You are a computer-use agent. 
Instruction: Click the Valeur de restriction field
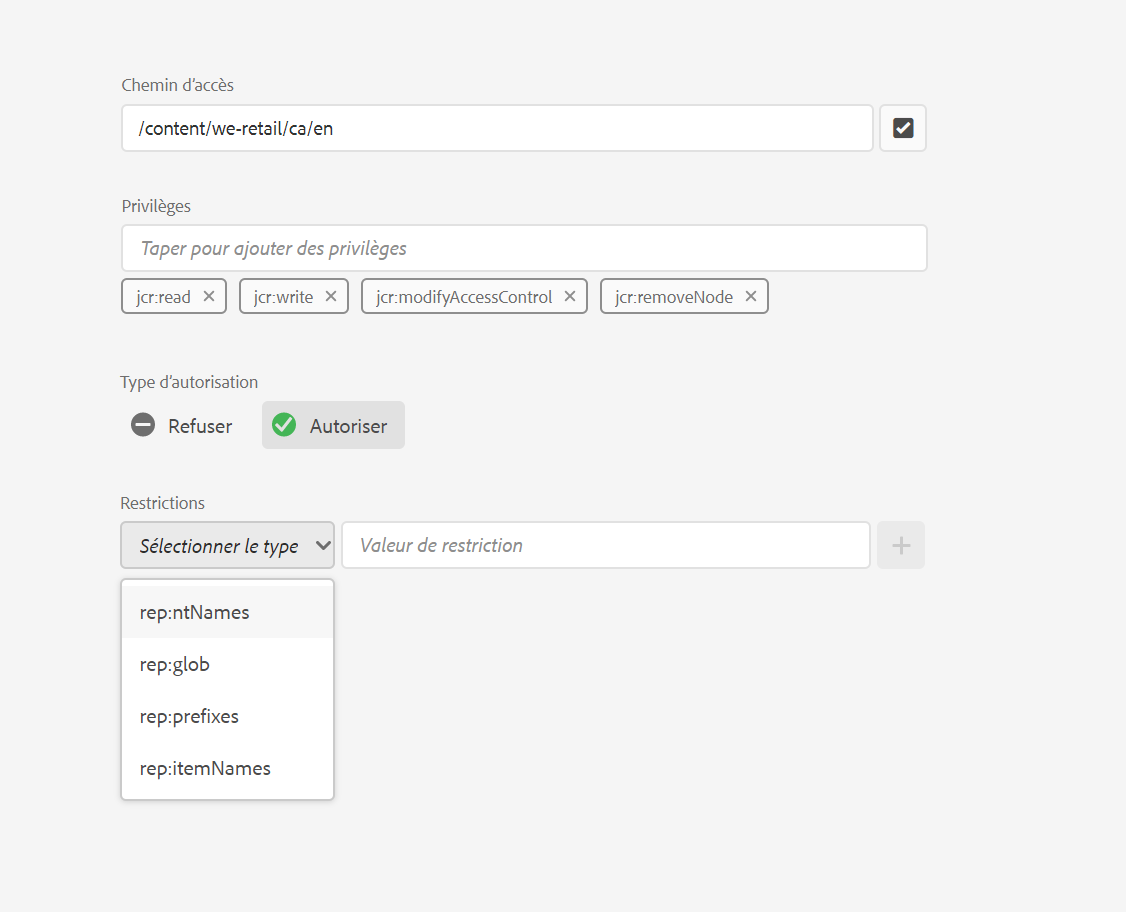pos(606,545)
